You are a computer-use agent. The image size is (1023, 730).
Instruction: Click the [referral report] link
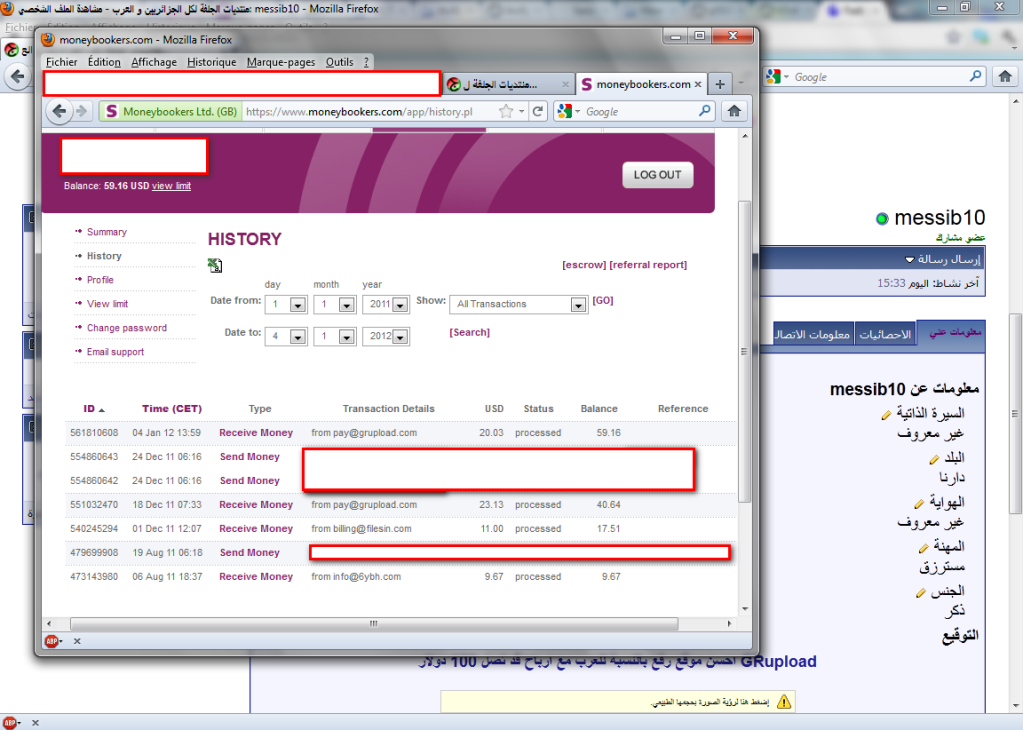pyautogui.click(x=648, y=265)
